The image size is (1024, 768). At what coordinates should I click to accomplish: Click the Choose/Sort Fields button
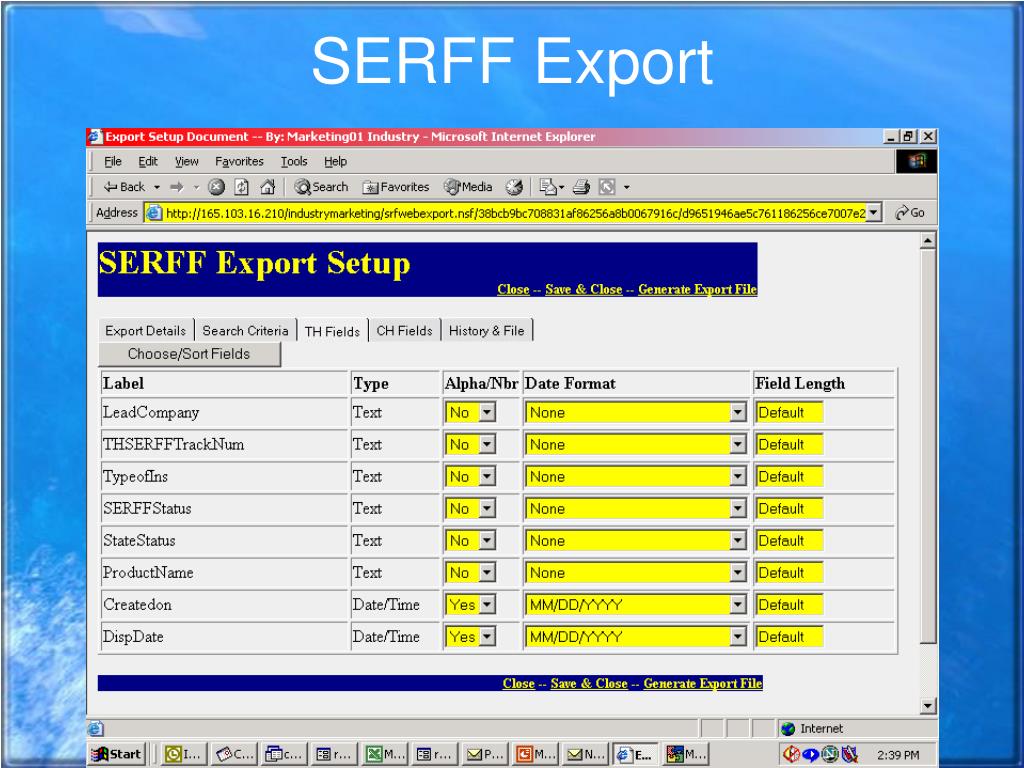click(189, 354)
